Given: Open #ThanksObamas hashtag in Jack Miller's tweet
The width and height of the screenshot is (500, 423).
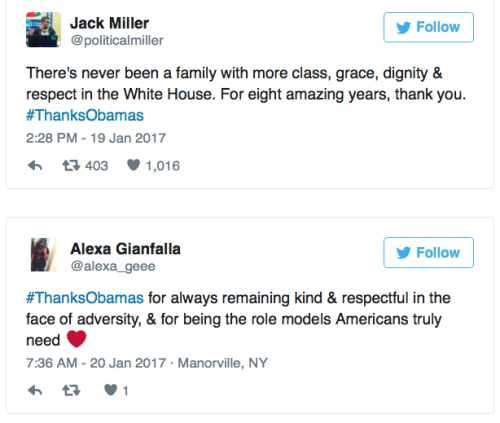Looking at the screenshot, I should [x=85, y=115].
